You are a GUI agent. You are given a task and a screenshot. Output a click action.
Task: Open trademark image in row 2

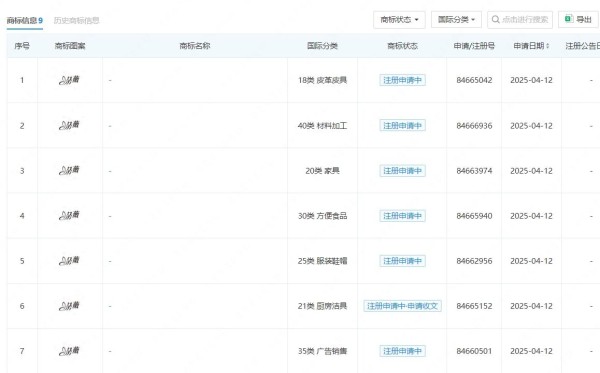[x=69, y=125]
